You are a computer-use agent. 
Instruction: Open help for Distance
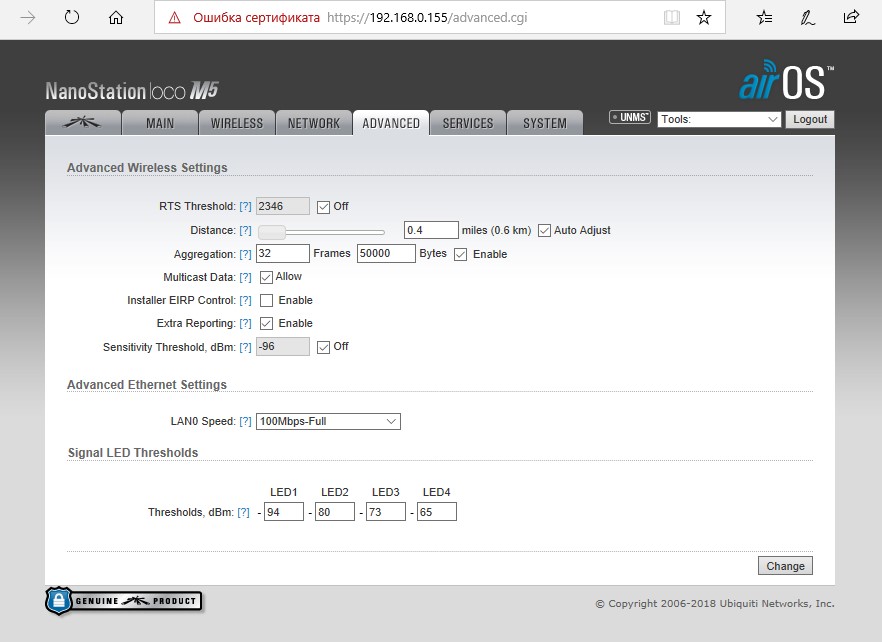click(x=245, y=230)
